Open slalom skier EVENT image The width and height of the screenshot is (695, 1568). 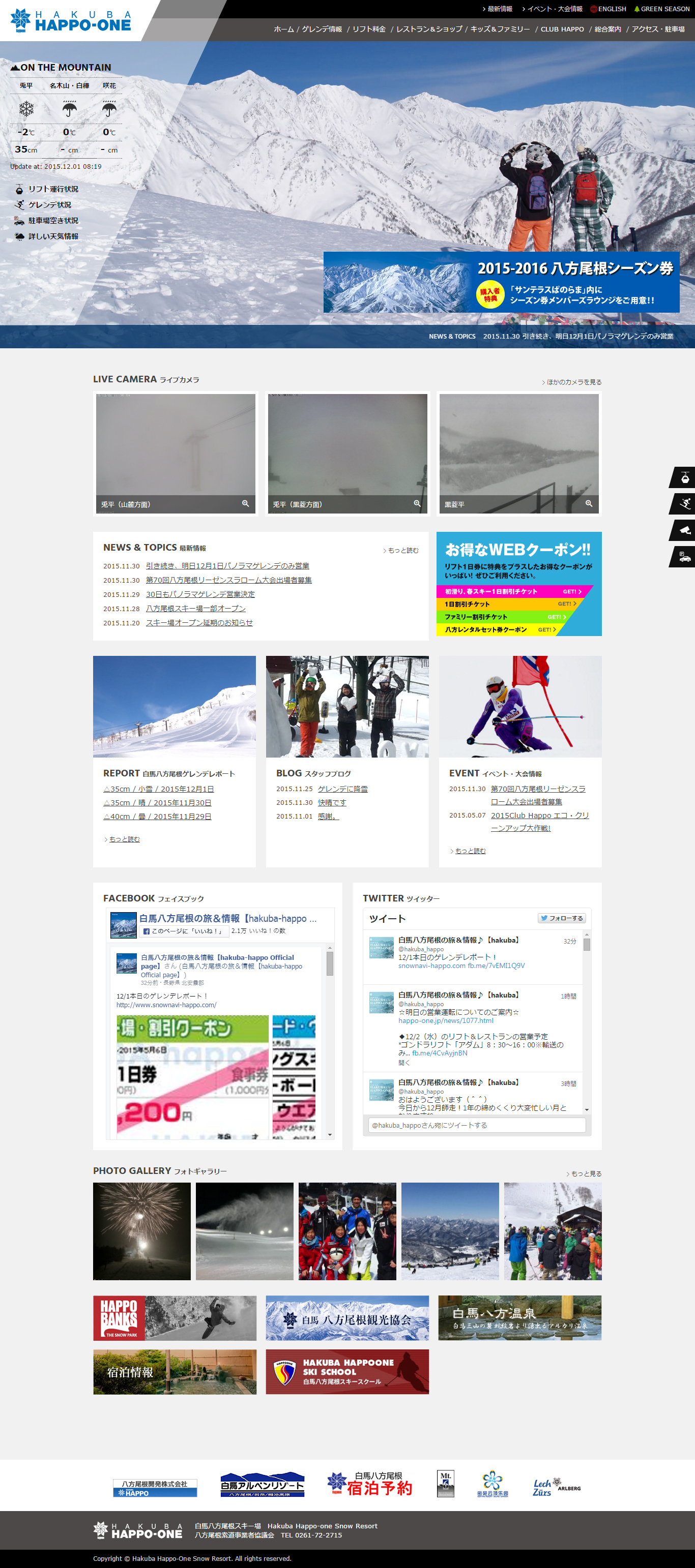520,707
